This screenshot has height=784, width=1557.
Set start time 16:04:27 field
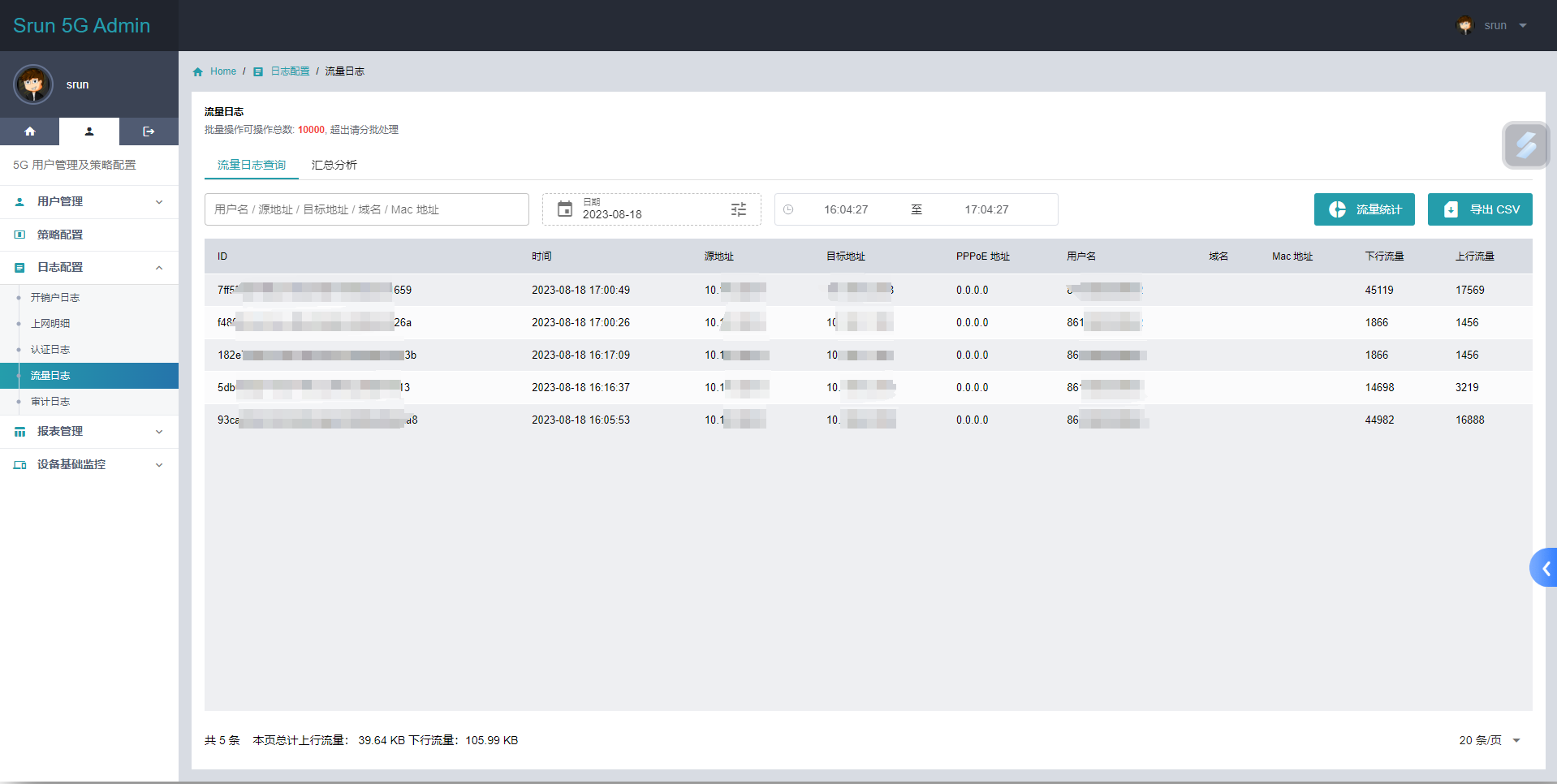(846, 209)
